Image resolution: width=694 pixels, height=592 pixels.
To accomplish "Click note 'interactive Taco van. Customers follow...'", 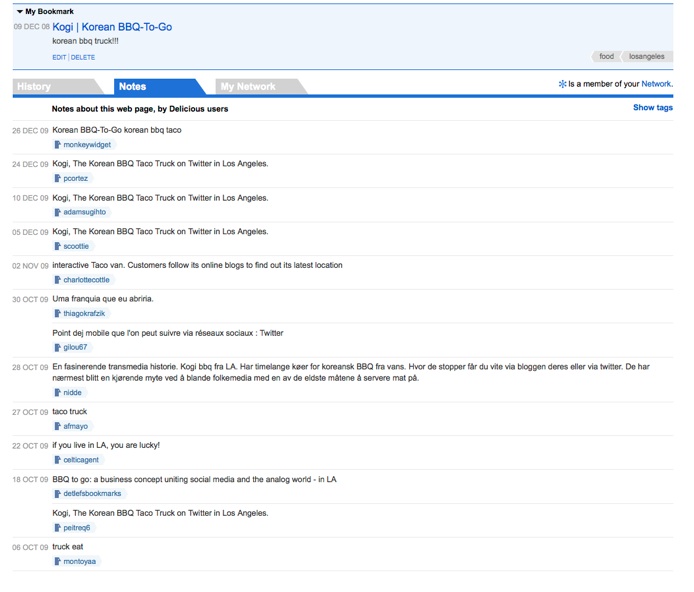I will pyautogui.click(x=197, y=265).
